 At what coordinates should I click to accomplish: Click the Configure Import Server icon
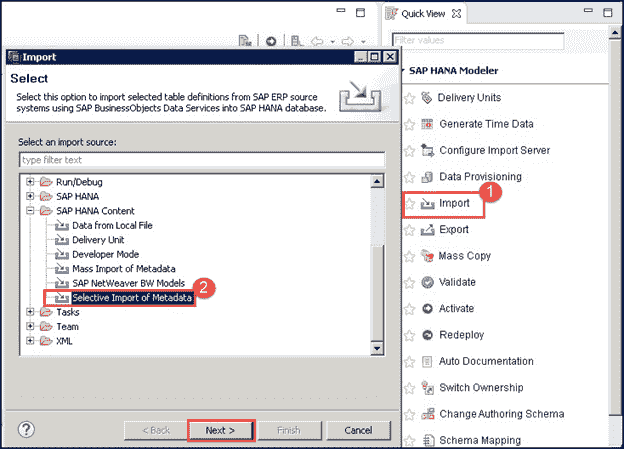(427, 150)
